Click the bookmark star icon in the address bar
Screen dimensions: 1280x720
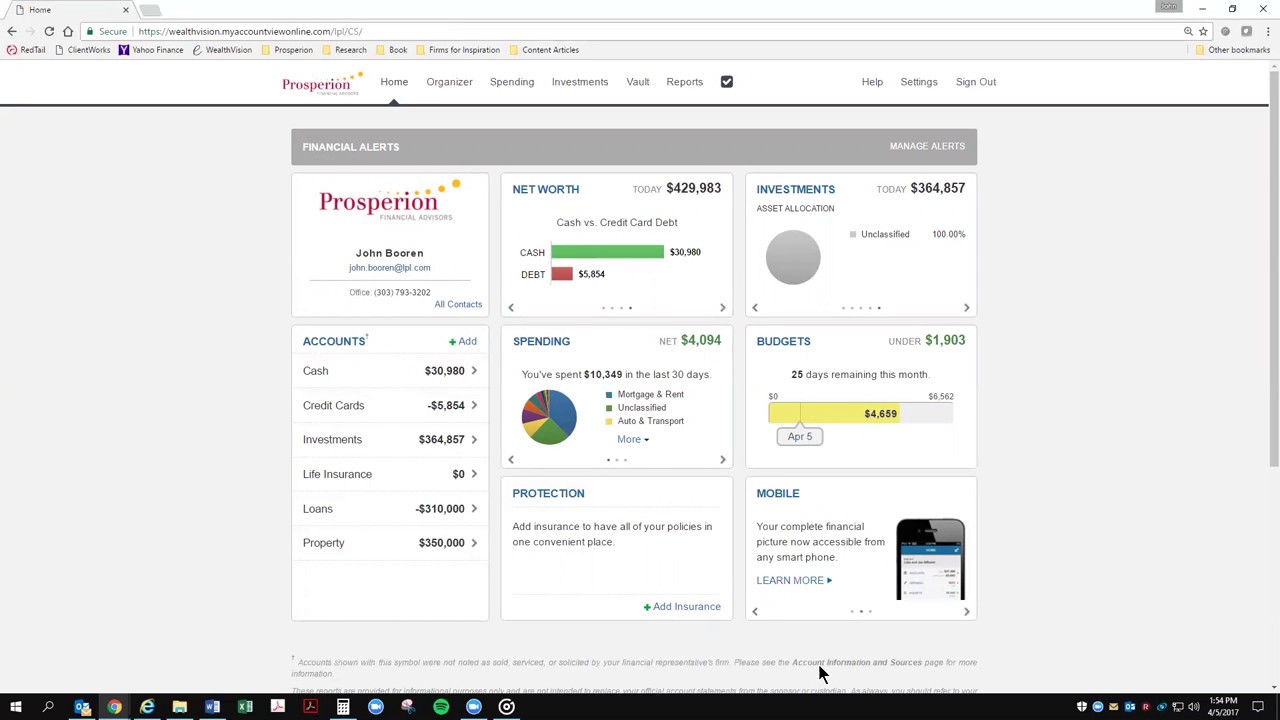[1203, 31]
